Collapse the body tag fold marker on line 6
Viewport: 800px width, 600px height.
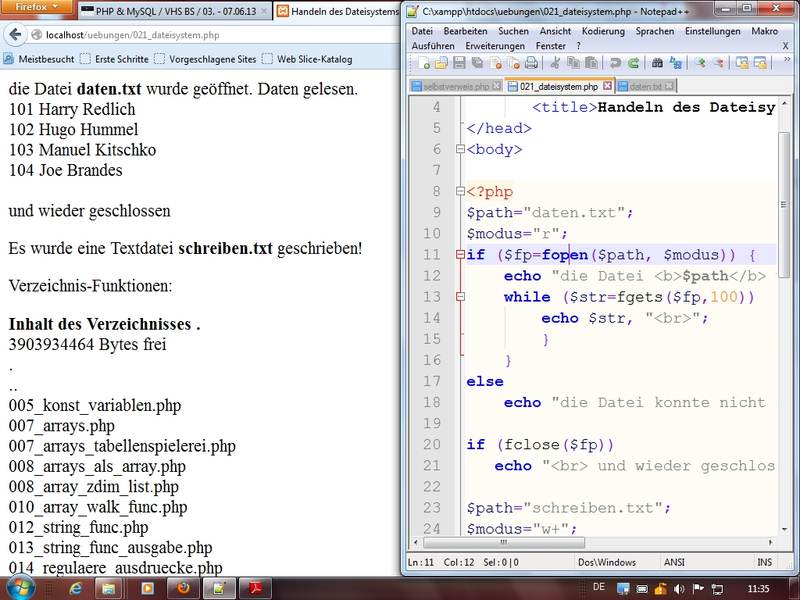(x=460, y=150)
